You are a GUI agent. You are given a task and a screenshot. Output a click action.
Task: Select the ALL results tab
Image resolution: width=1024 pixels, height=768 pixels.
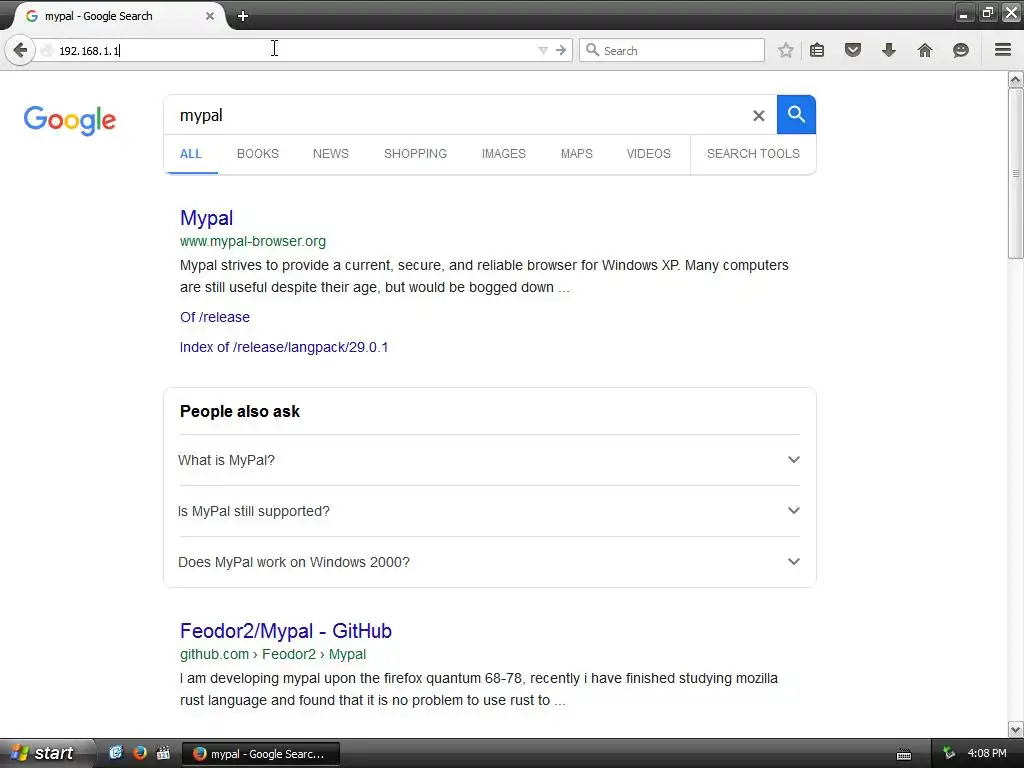(191, 154)
